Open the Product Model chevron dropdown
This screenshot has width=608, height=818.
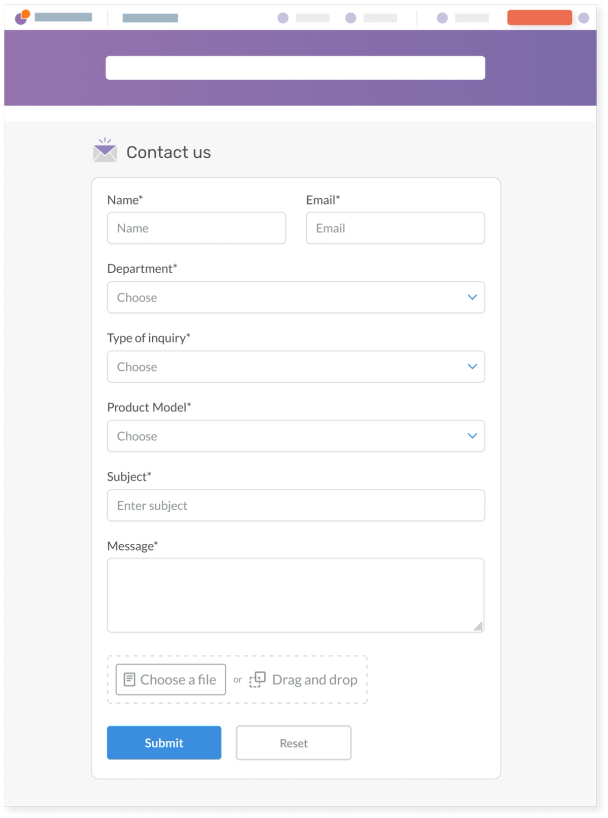click(472, 436)
